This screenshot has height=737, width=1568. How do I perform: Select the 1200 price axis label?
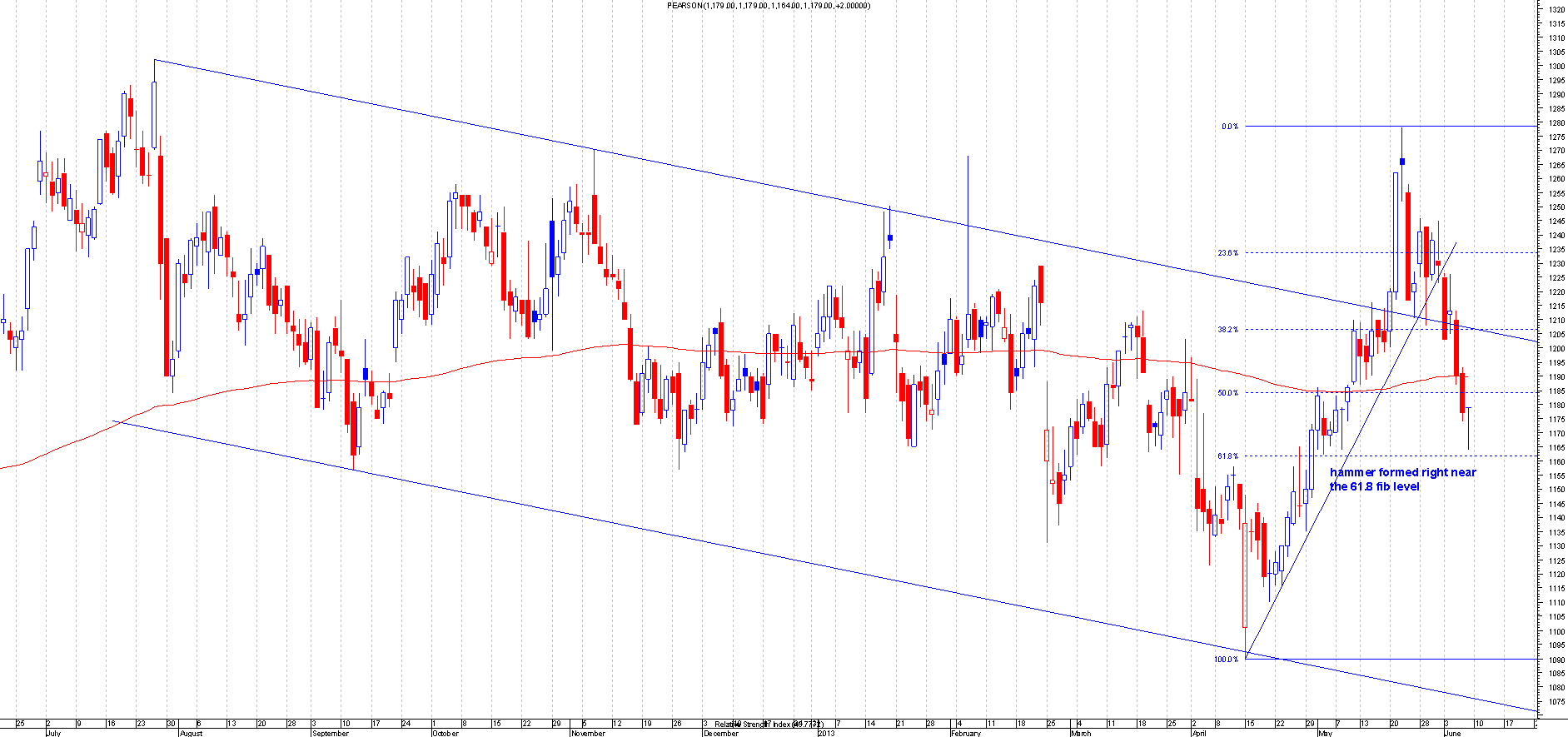point(1556,348)
